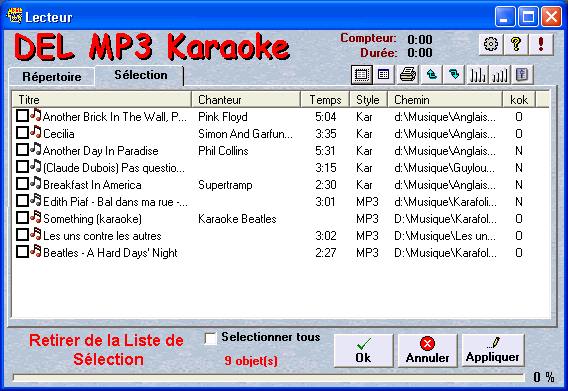Sort by the Chanteur column header

pyautogui.click(x=246, y=100)
